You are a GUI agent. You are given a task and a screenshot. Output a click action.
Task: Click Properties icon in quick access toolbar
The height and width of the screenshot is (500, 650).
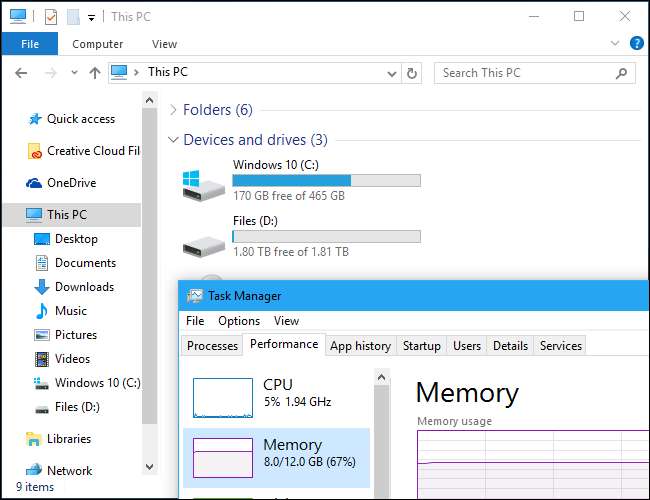coord(50,17)
